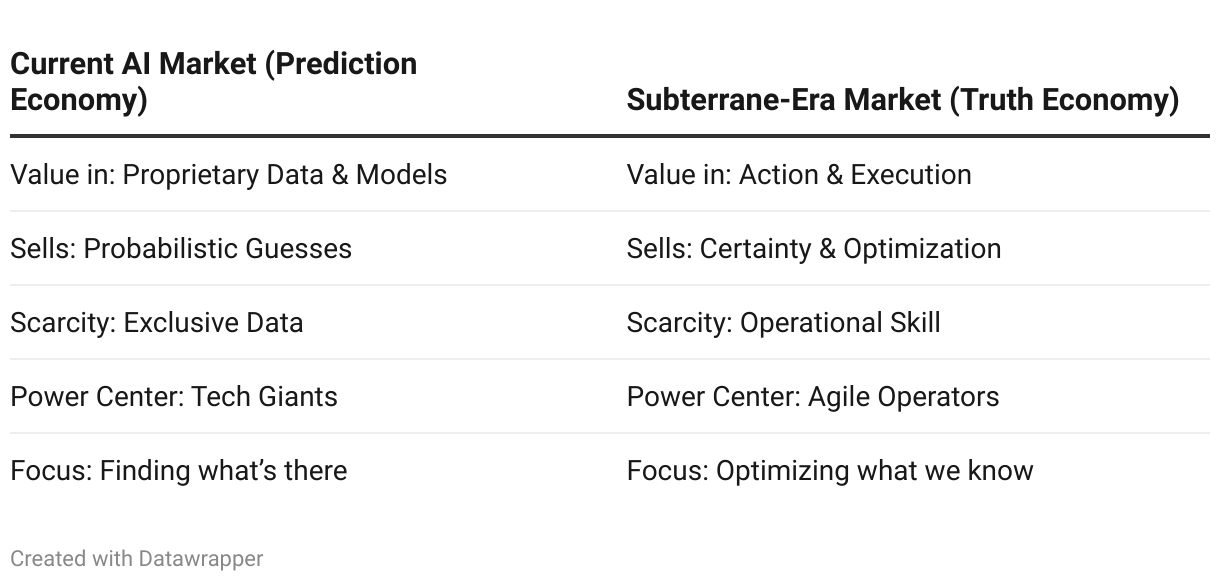Click the 'Power Center: Agile Operators' cell
Screen dimensions: 1220x582
pyautogui.click(x=813, y=396)
